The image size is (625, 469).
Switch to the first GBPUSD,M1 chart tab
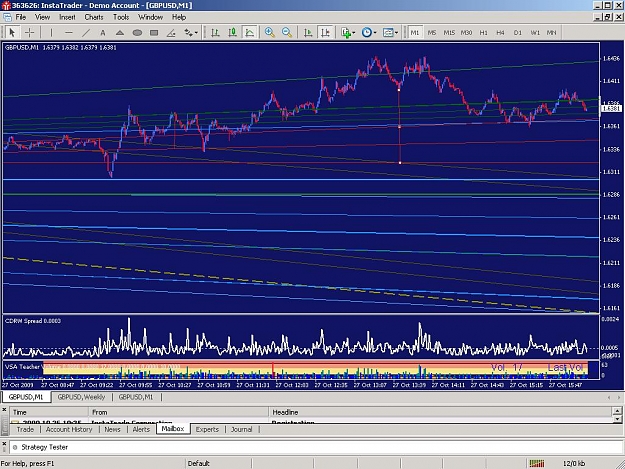tap(26, 397)
